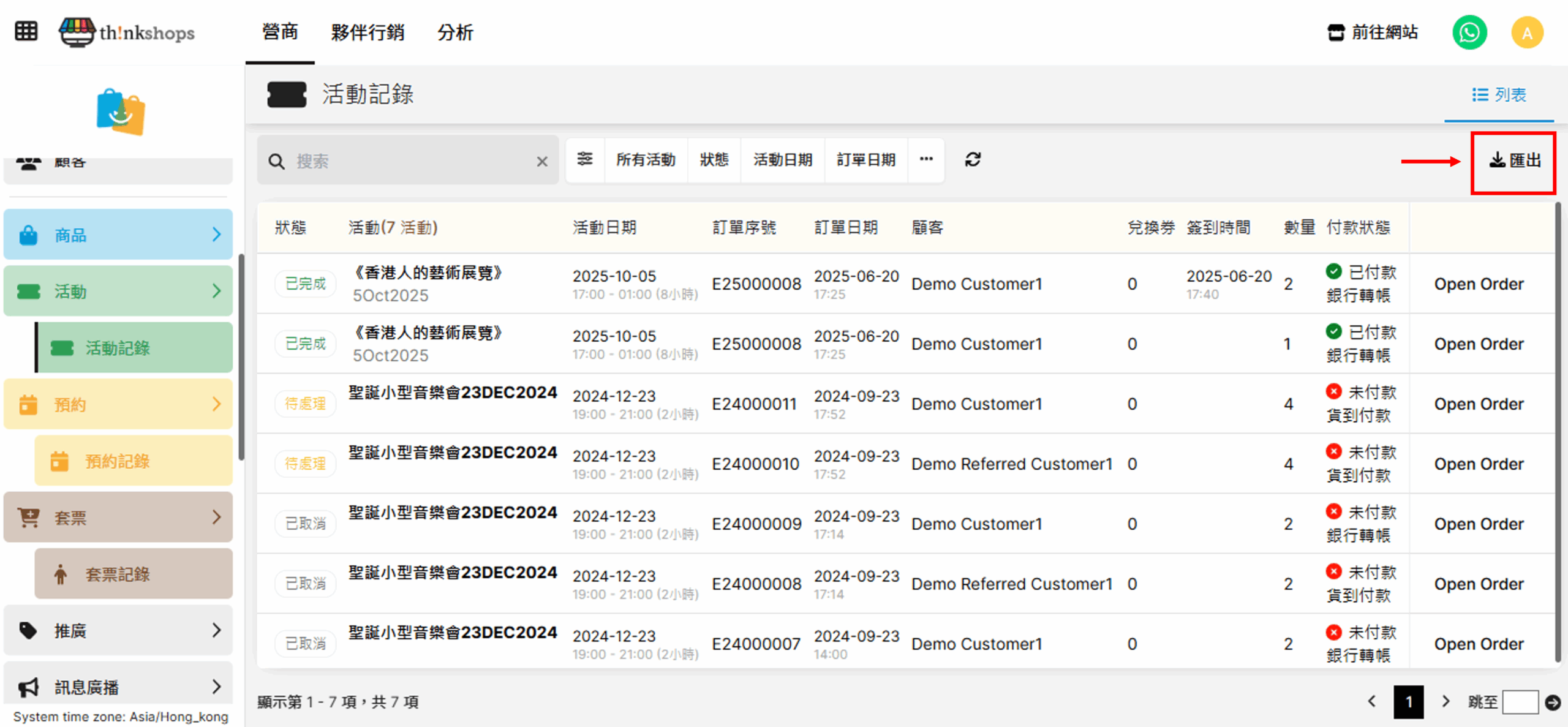Open the user avatar menu
The image size is (1568, 727).
pos(1526,32)
